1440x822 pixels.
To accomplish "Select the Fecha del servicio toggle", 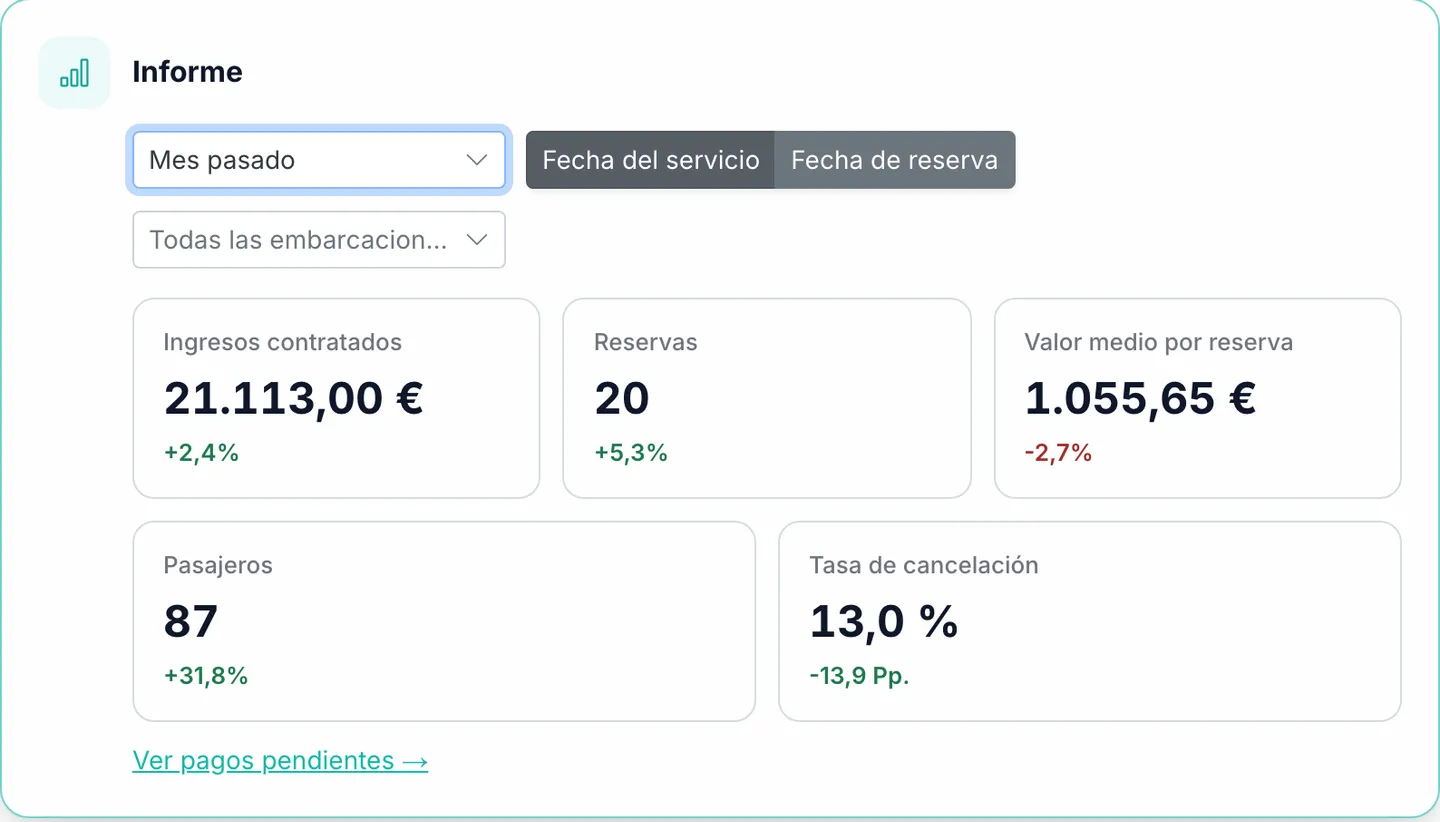I will (651, 160).
